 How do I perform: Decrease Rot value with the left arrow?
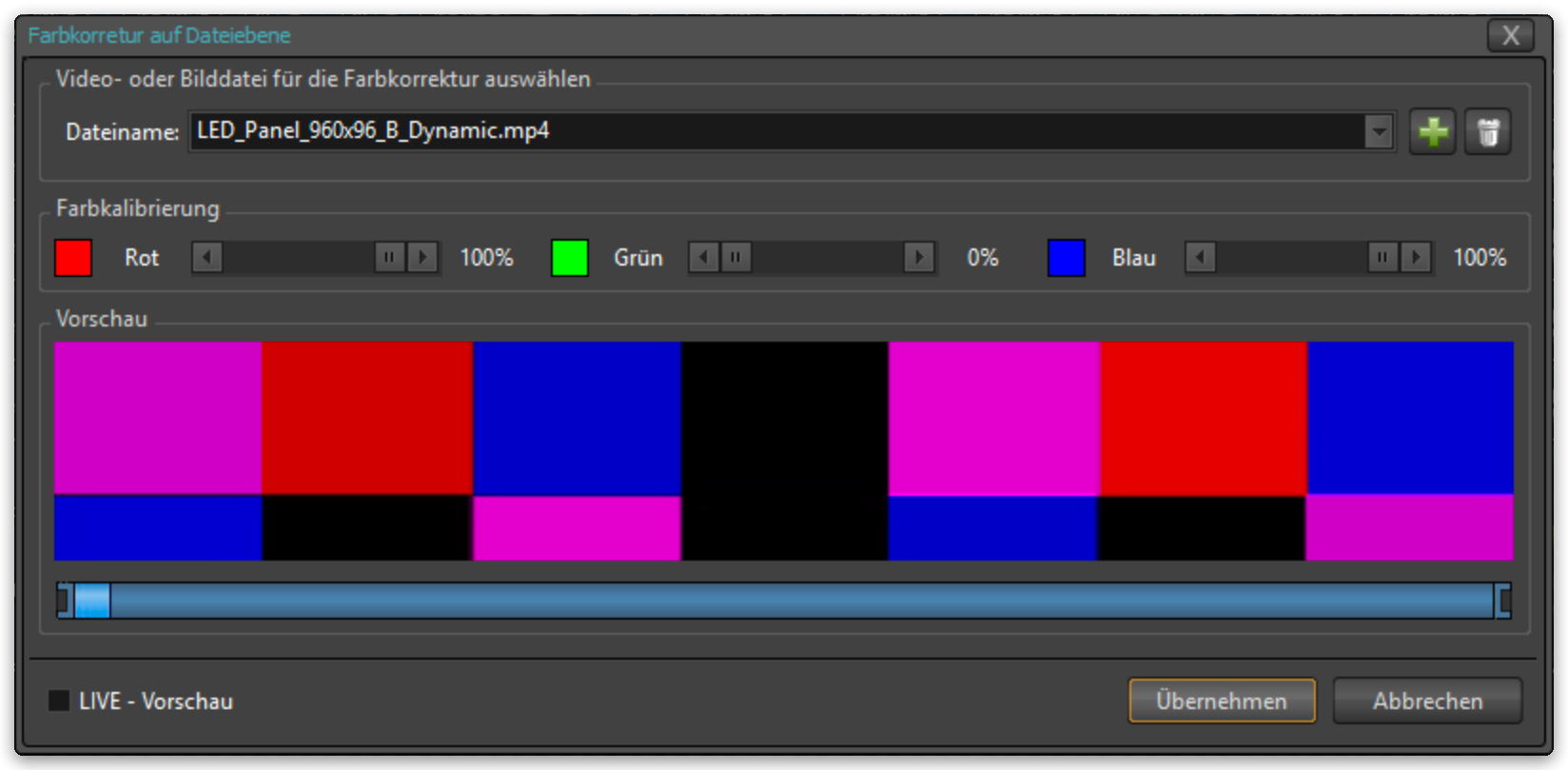coord(207,258)
